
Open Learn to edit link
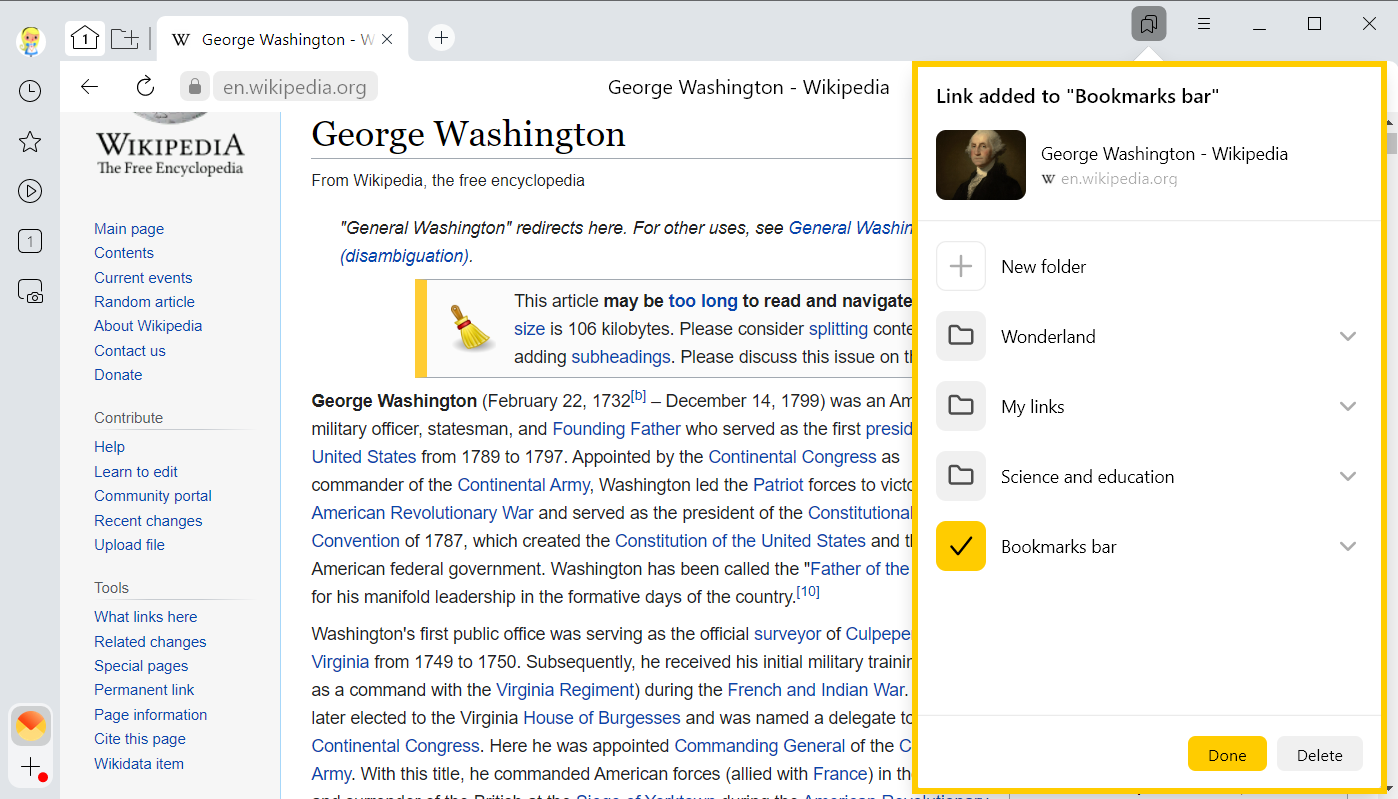point(136,472)
